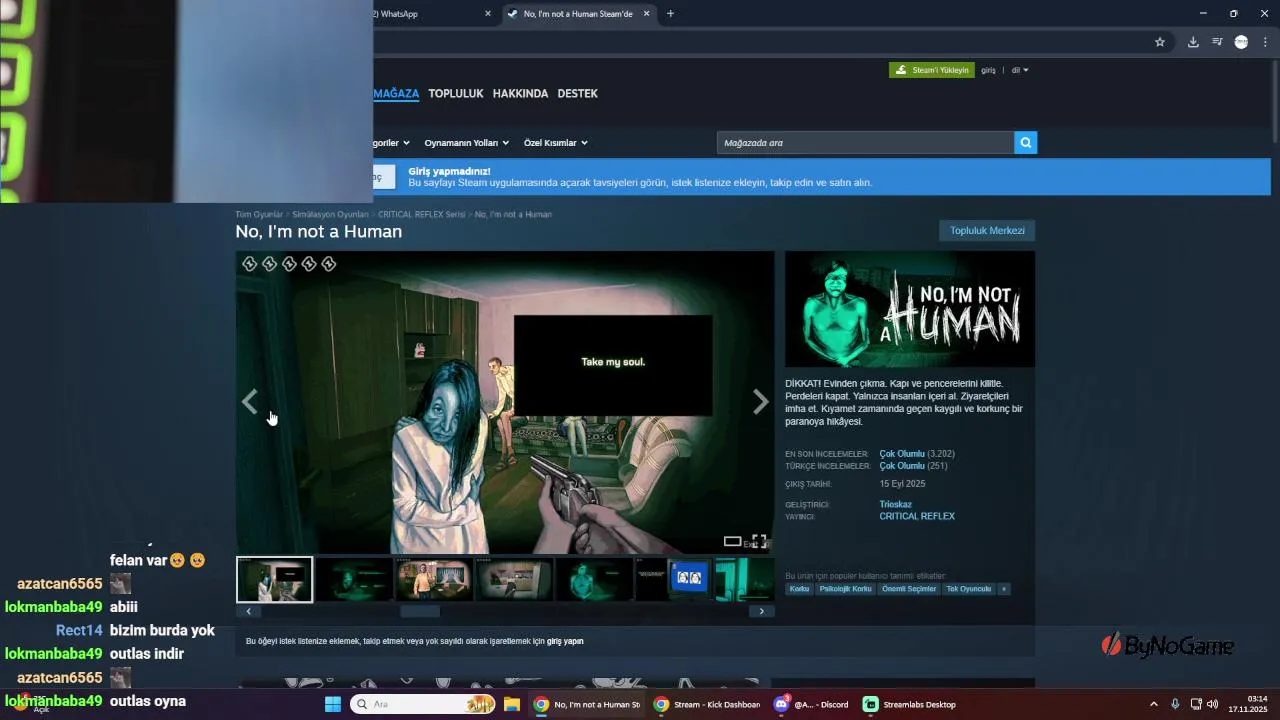The image size is (1280, 720).
Task: Select third thumbnail with standing man
Action: pos(433,580)
